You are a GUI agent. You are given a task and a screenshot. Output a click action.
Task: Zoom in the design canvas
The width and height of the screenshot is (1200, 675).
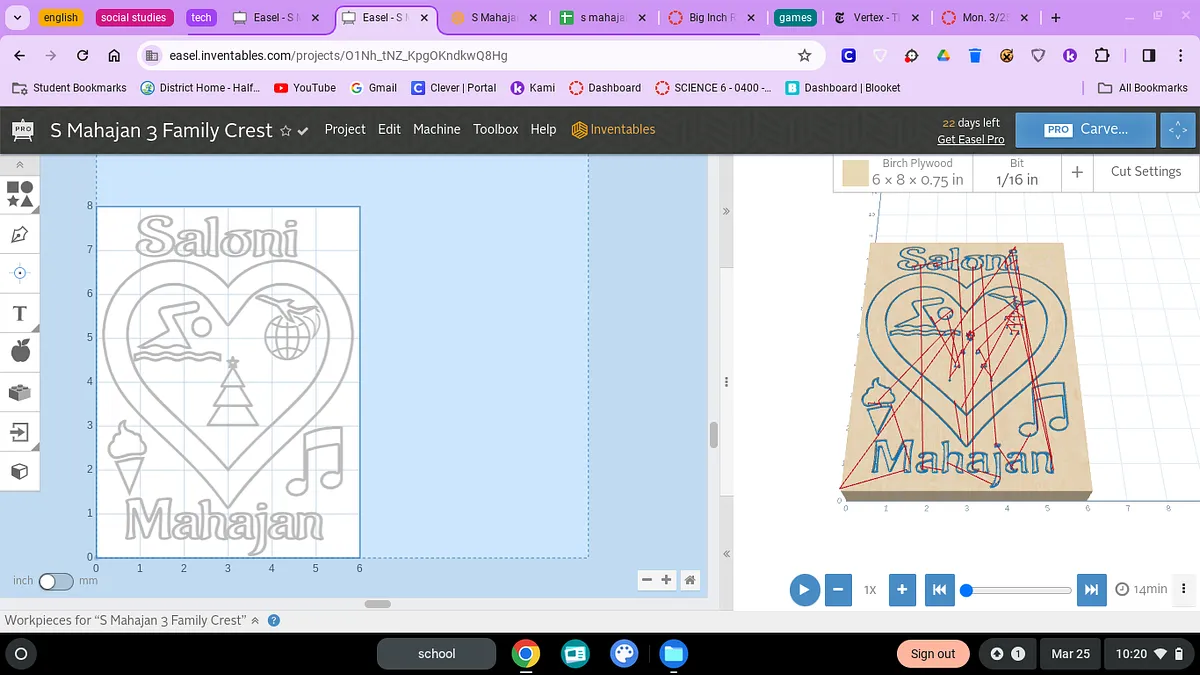pyautogui.click(x=667, y=580)
